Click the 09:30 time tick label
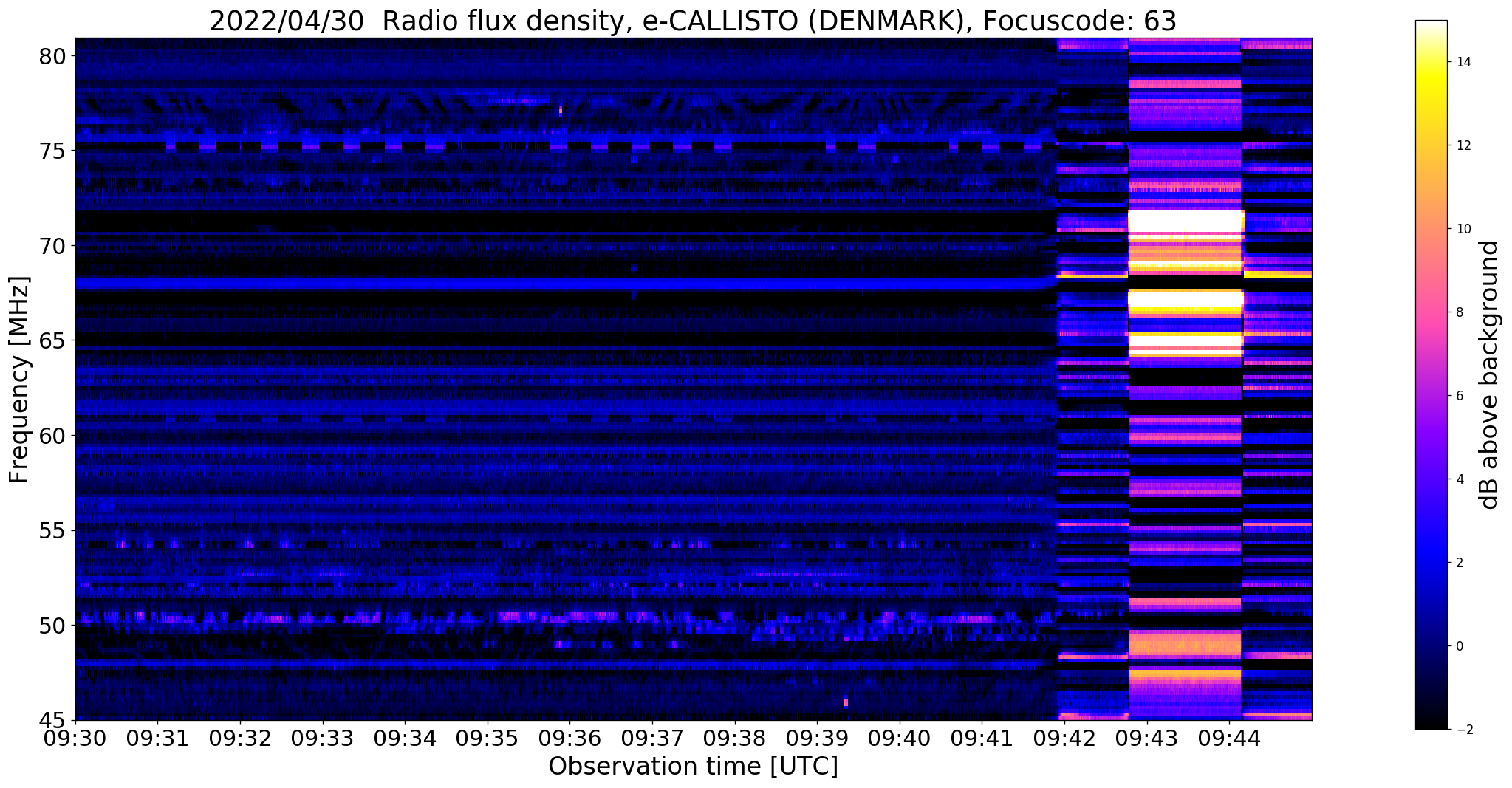1512x788 pixels. [75, 737]
